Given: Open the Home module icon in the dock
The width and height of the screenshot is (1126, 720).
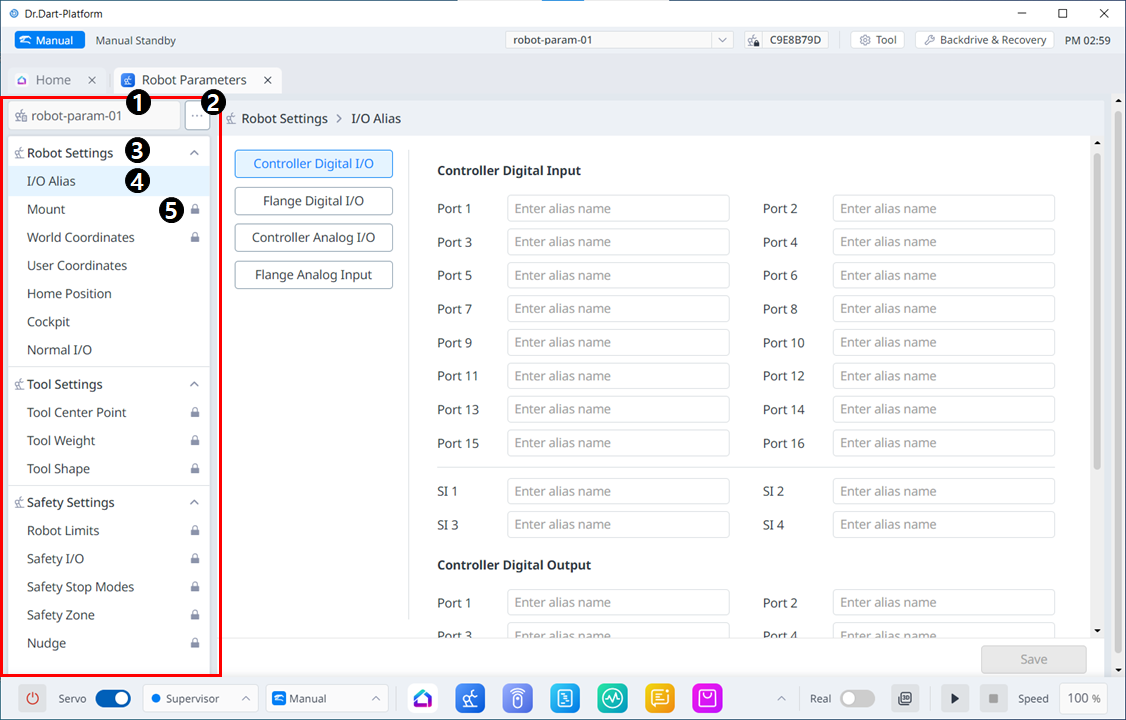Looking at the screenshot, I should point(423,698).
